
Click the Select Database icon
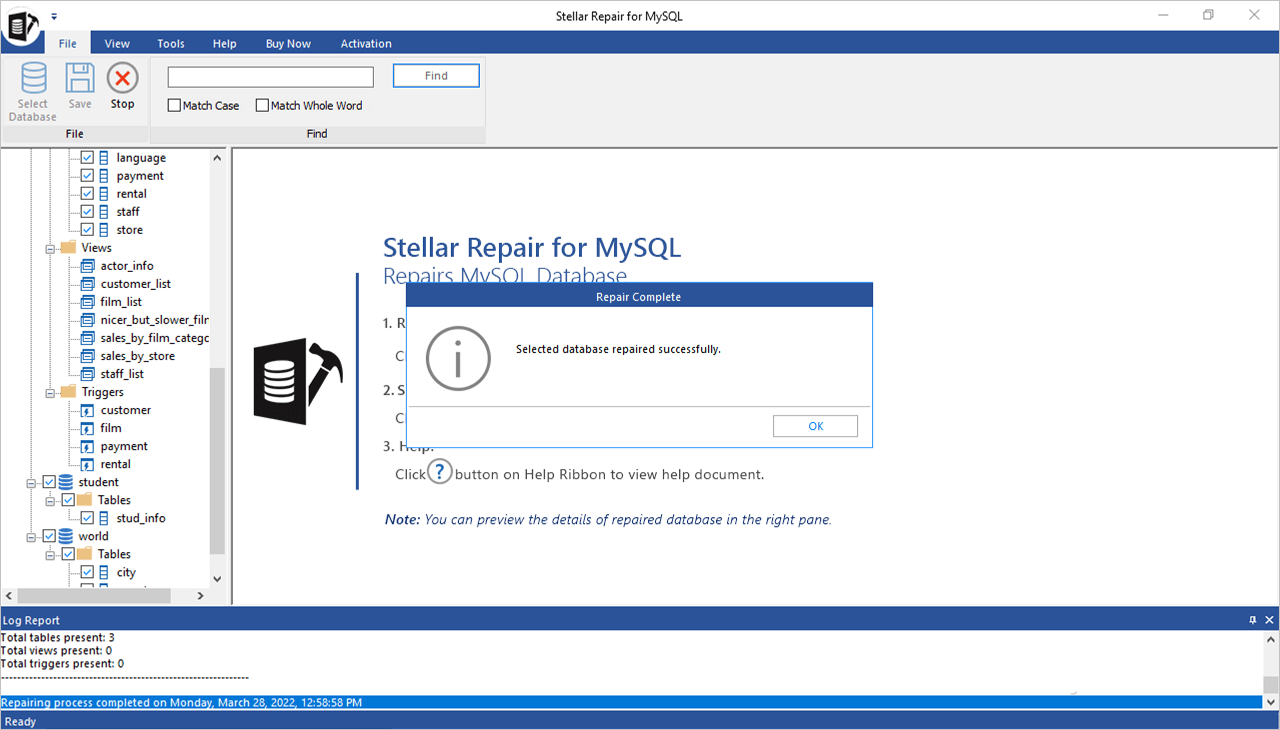33,78
